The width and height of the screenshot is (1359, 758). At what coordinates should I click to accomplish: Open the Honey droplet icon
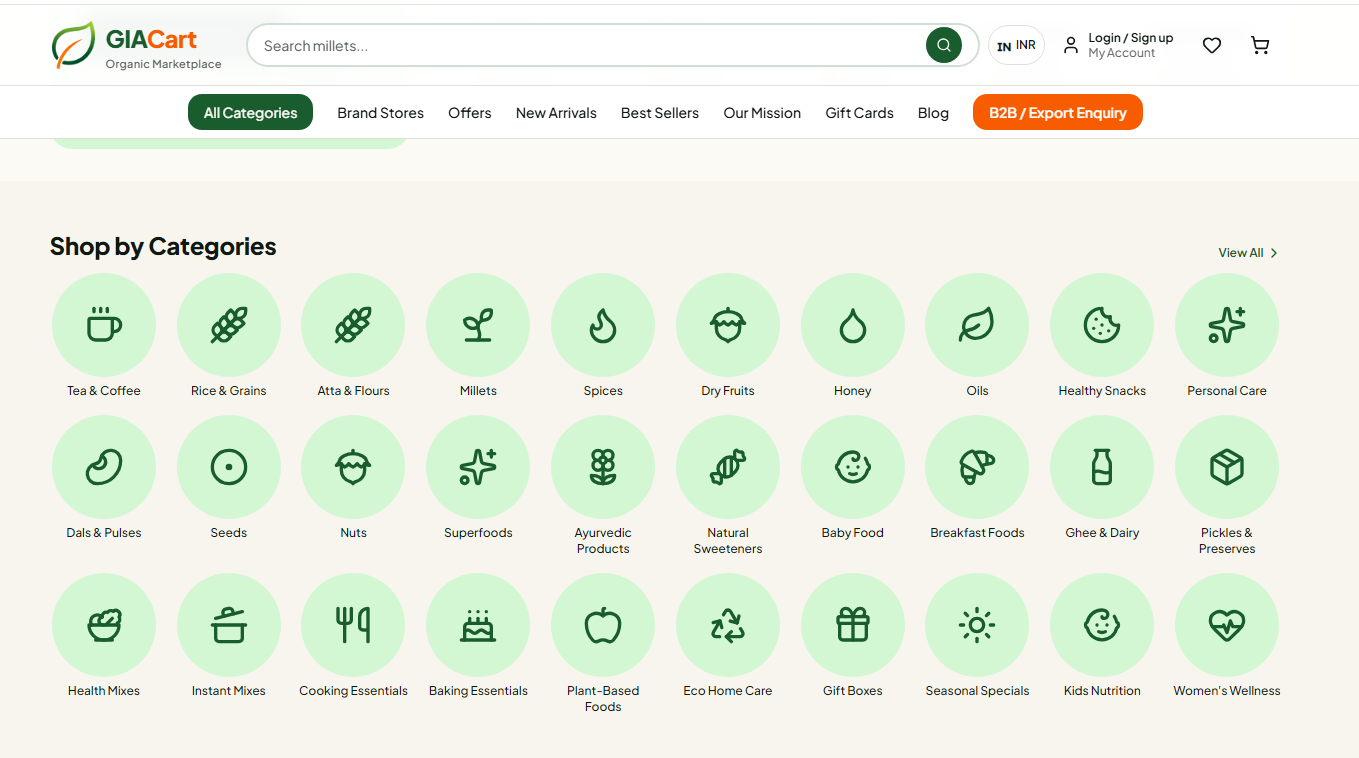coord(853,325)
